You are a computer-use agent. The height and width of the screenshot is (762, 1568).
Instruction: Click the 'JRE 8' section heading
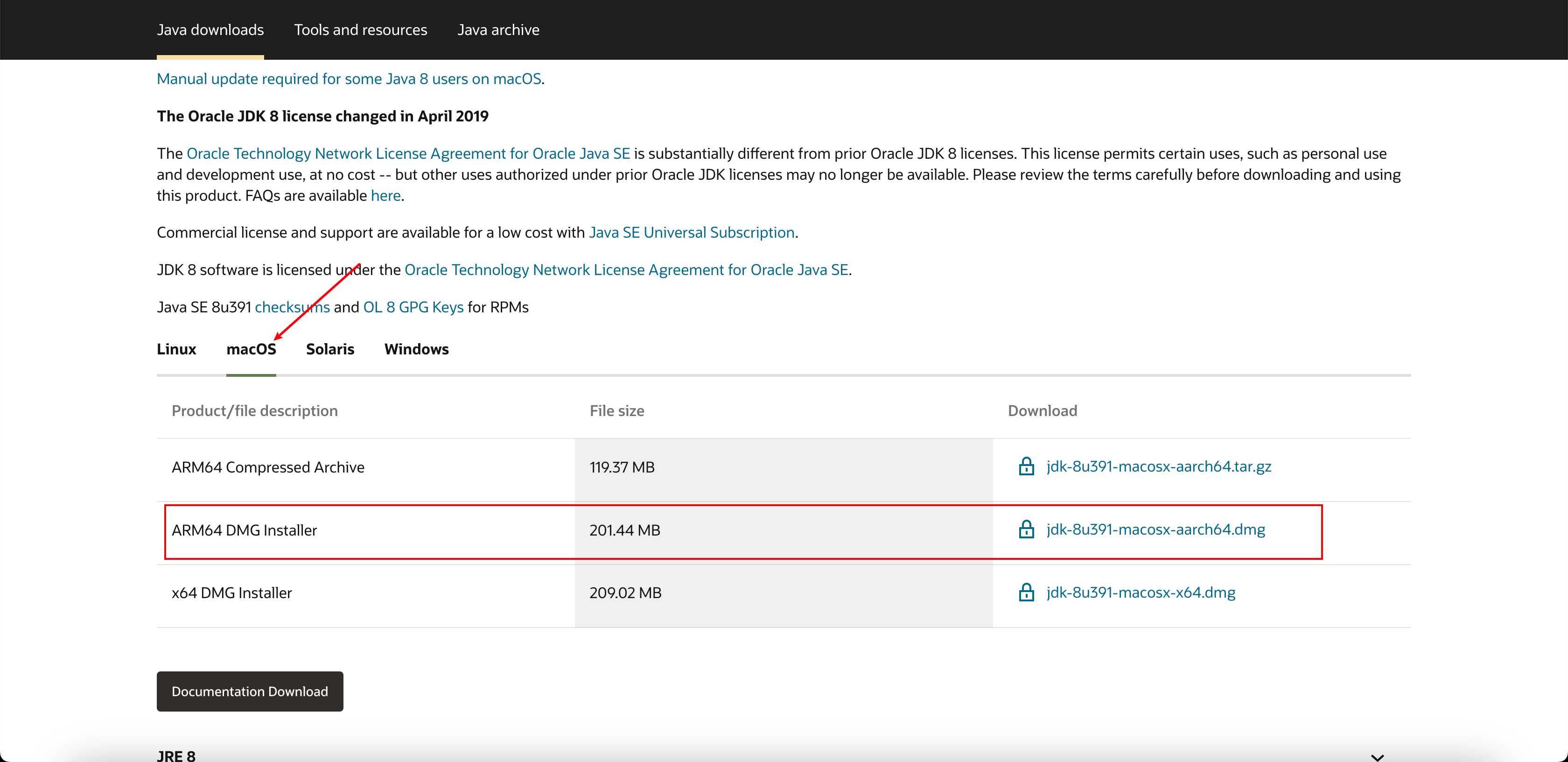coord(176,755)
